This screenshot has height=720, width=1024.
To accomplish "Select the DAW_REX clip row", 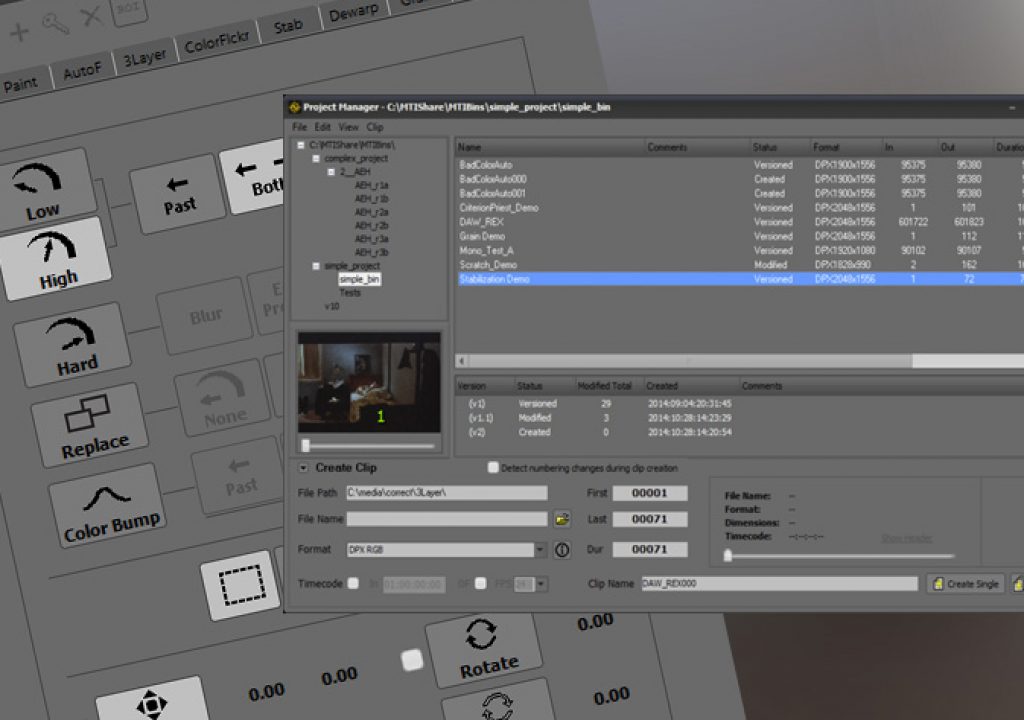I will tap(740, 221).
